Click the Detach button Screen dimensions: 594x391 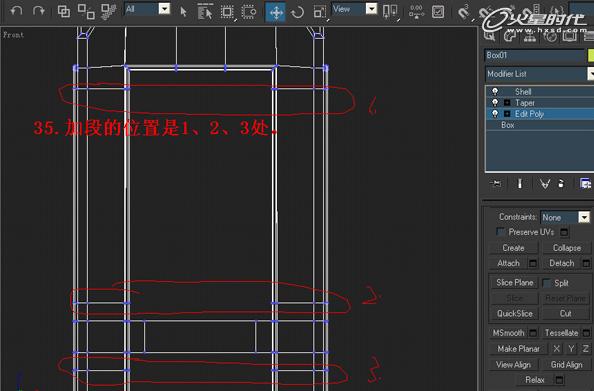562,263
